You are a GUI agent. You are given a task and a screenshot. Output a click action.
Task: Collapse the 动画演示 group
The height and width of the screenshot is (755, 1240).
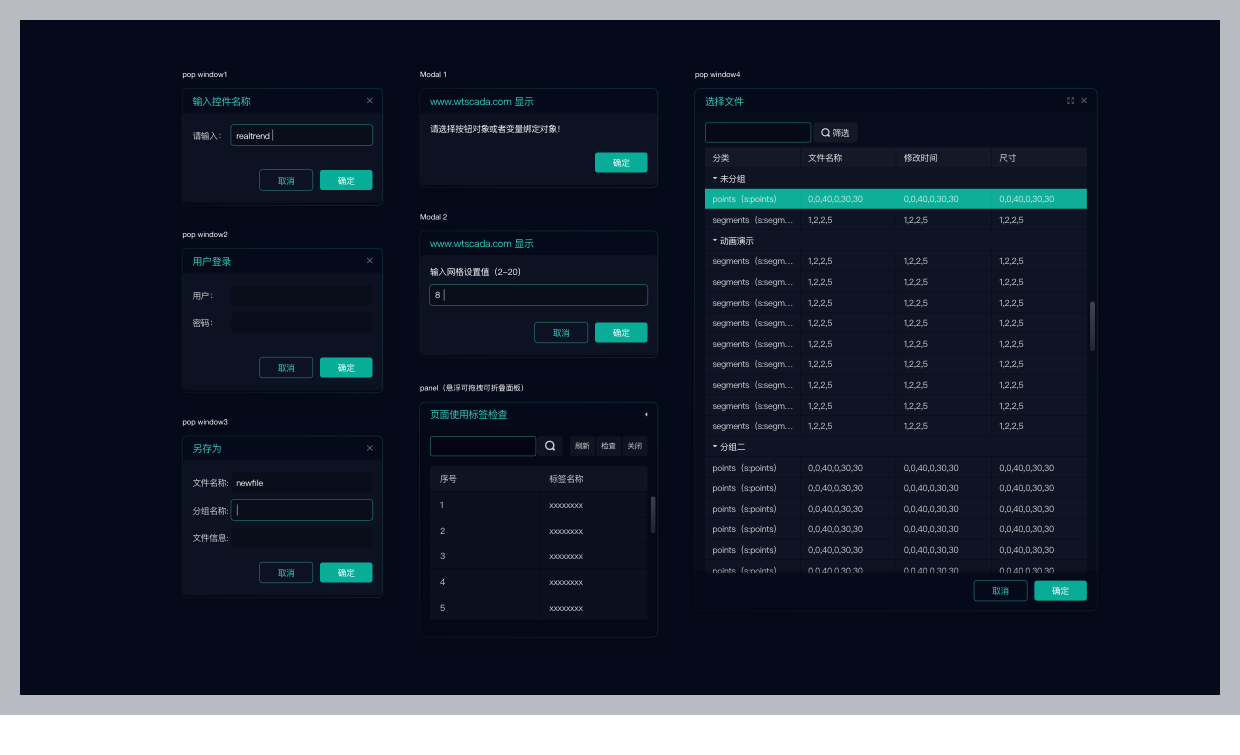coord(715,241)
